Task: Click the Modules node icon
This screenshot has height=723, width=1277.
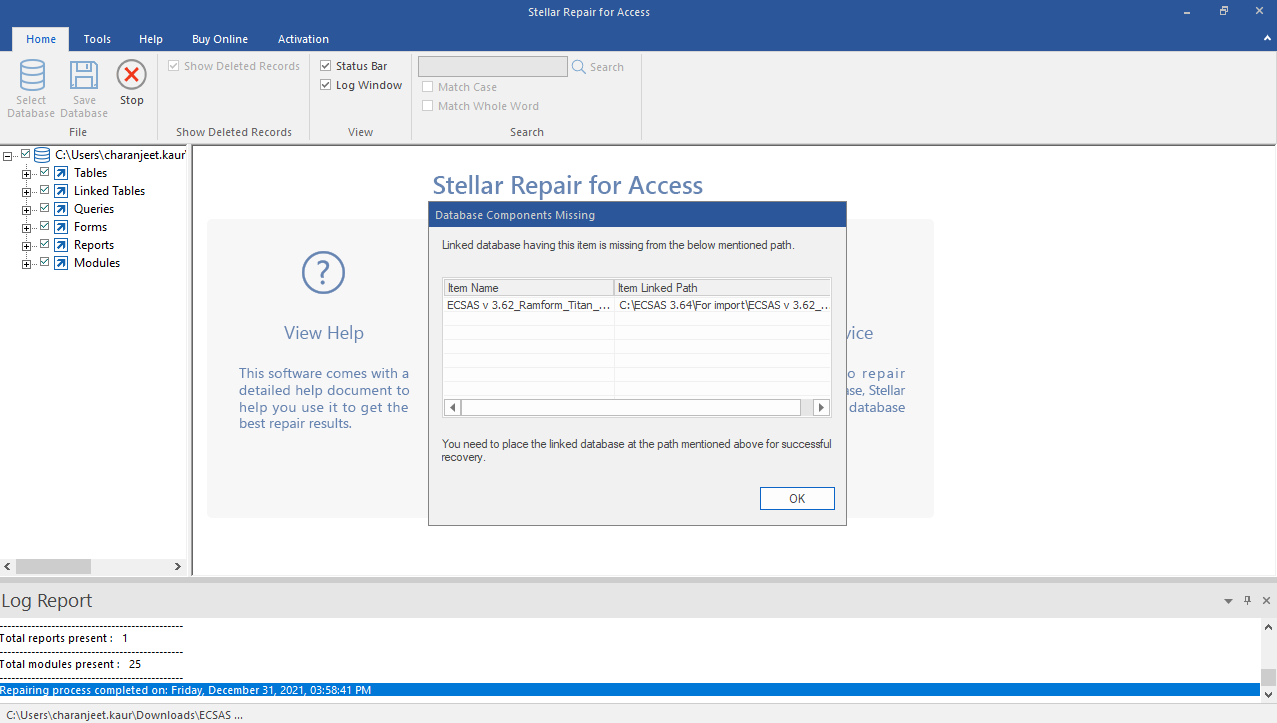Action: [x=61, y=263]
